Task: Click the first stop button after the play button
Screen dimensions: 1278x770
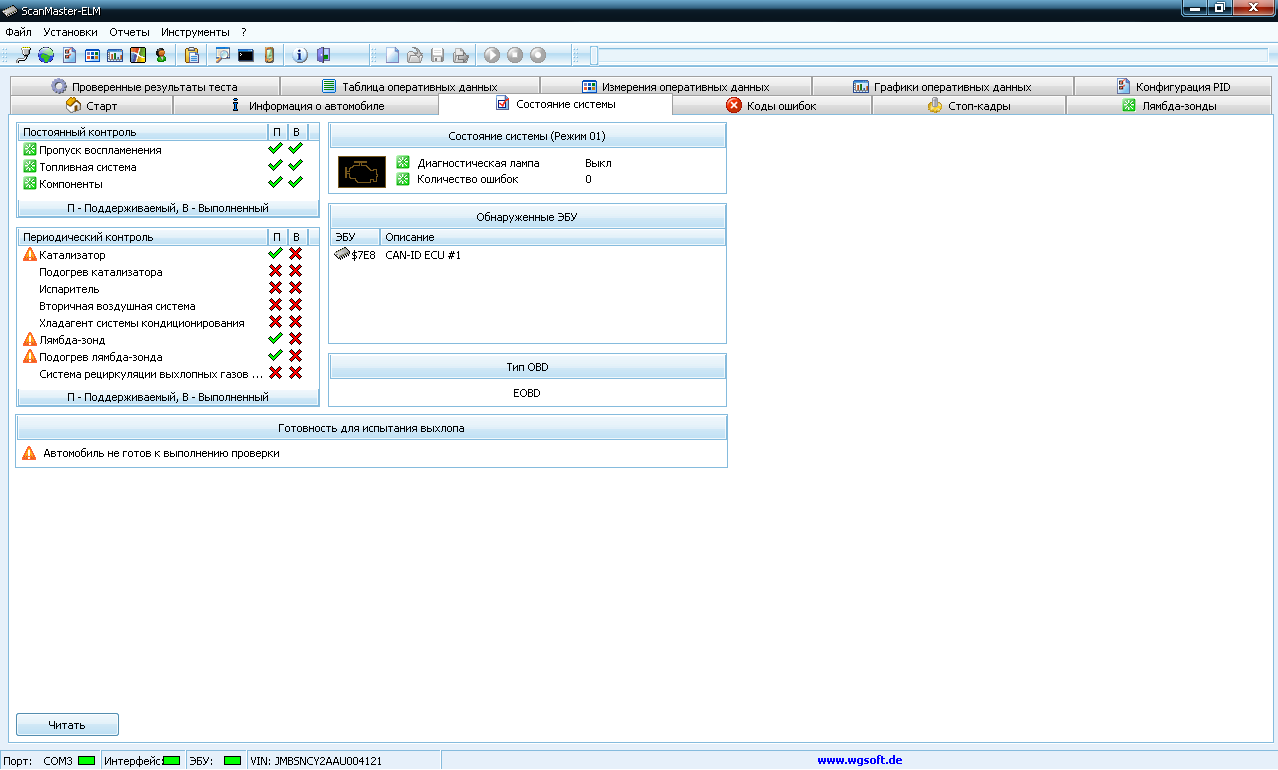Action: pos(515,55)
